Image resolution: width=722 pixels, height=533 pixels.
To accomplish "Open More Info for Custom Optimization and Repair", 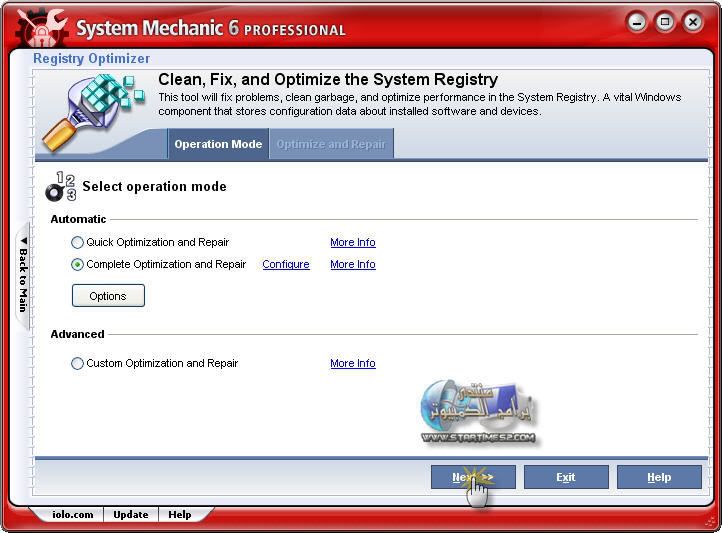I will (x=353, y=363).
